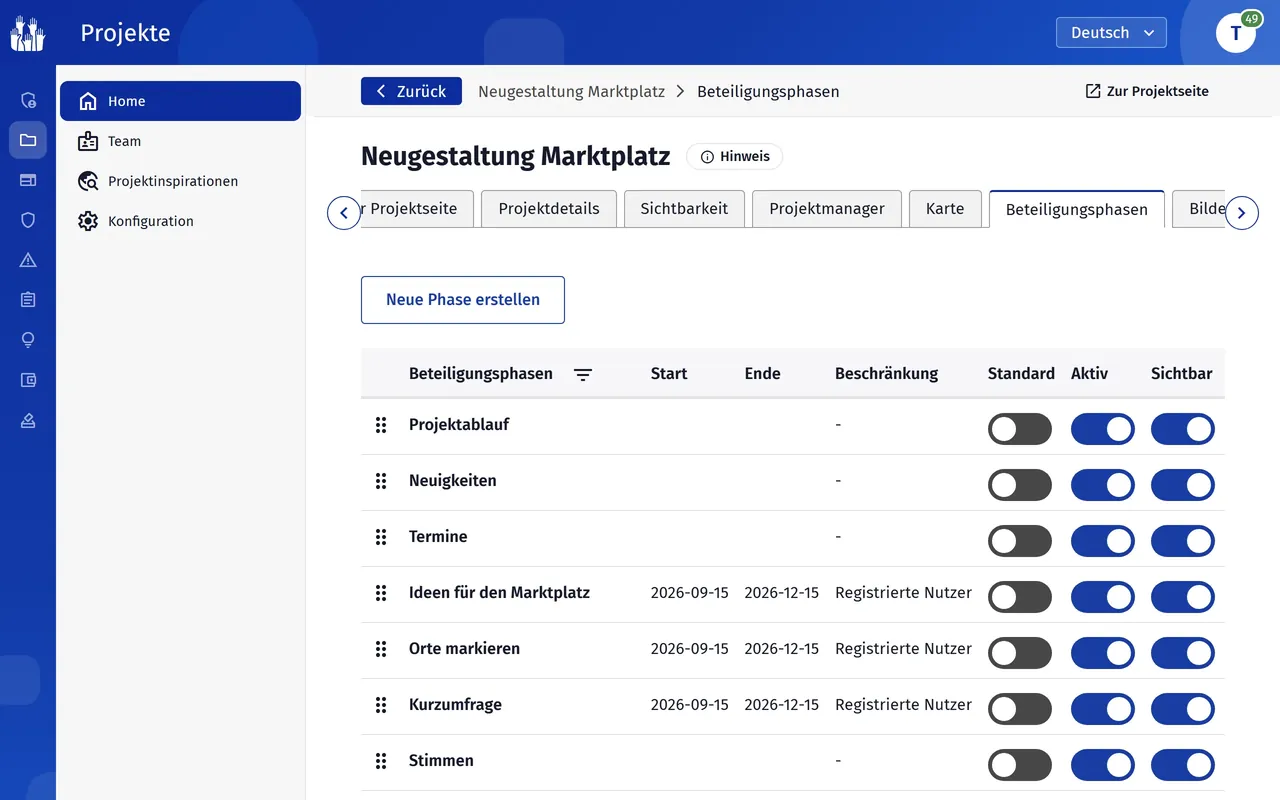Viewport: 1280px width, 800px height.
Task: Open the voting stamp sidebar icon
Action: 28,420
